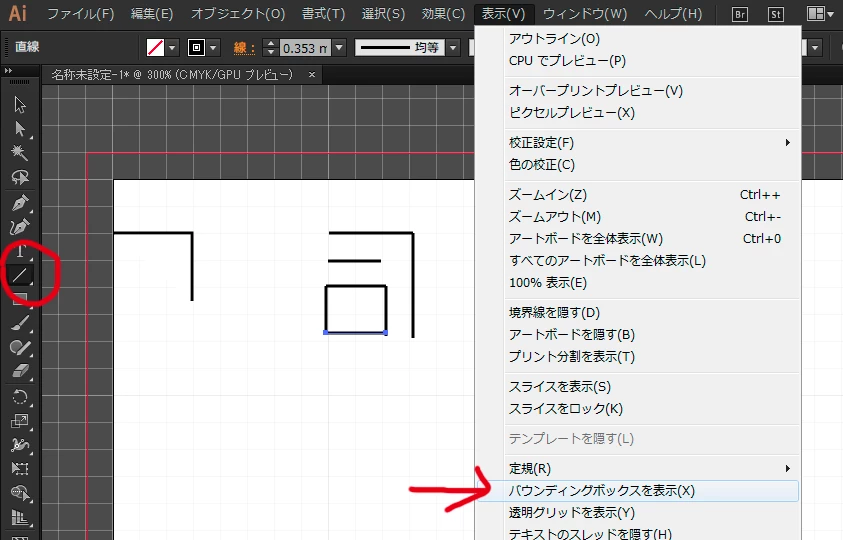
Task: Select the Blob Brush tool
Action: tap(20, 347)
